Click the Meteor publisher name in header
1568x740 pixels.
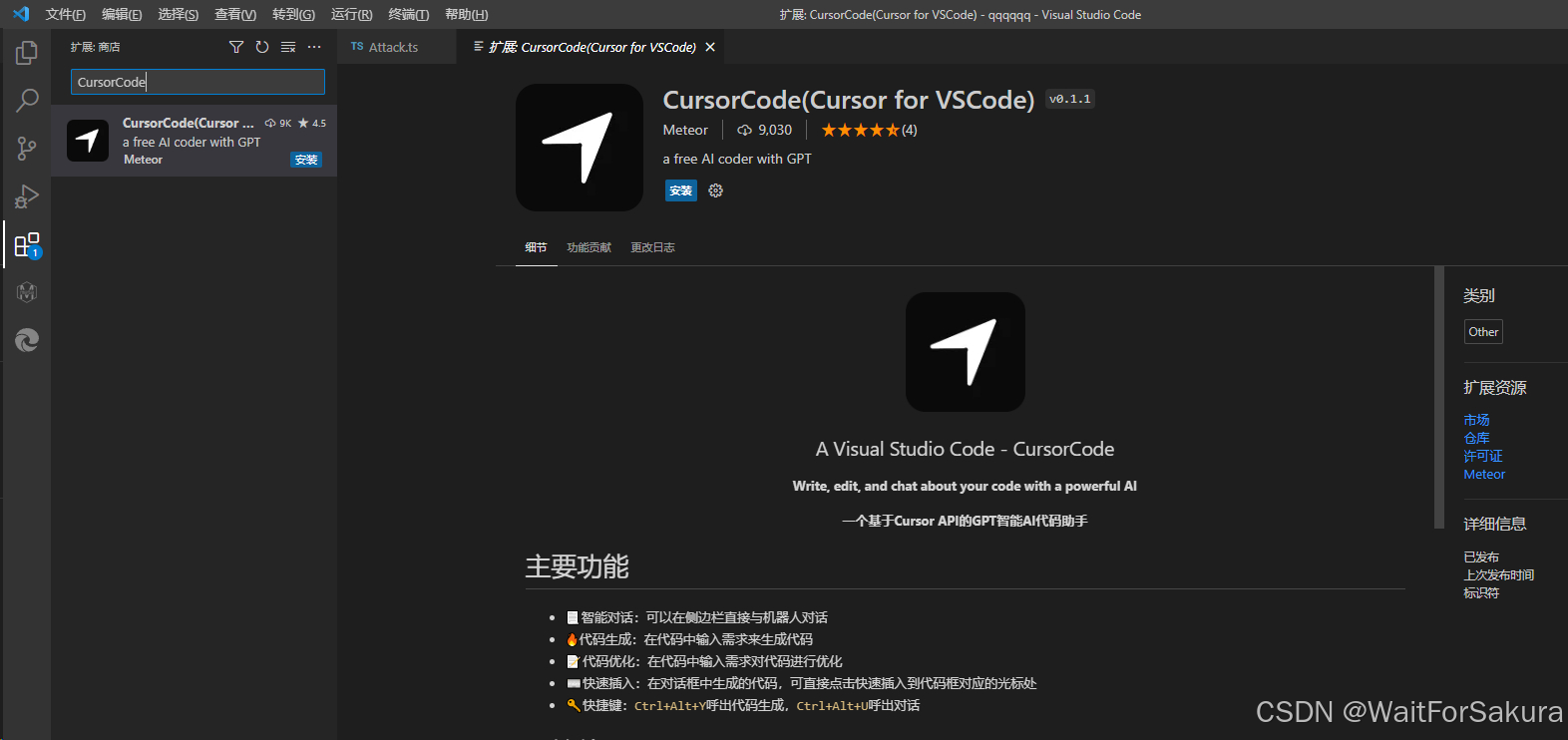685,131
